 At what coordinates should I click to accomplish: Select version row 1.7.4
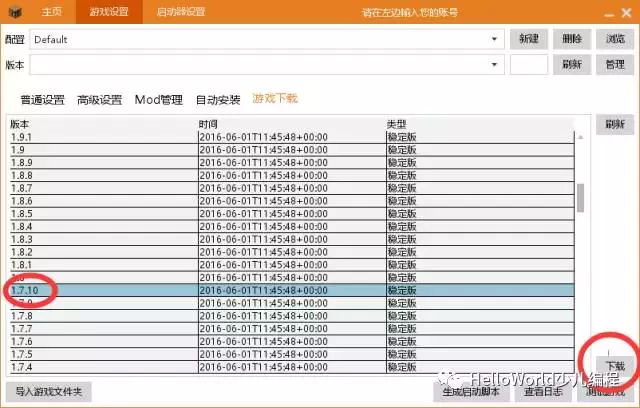pos(292,367)
